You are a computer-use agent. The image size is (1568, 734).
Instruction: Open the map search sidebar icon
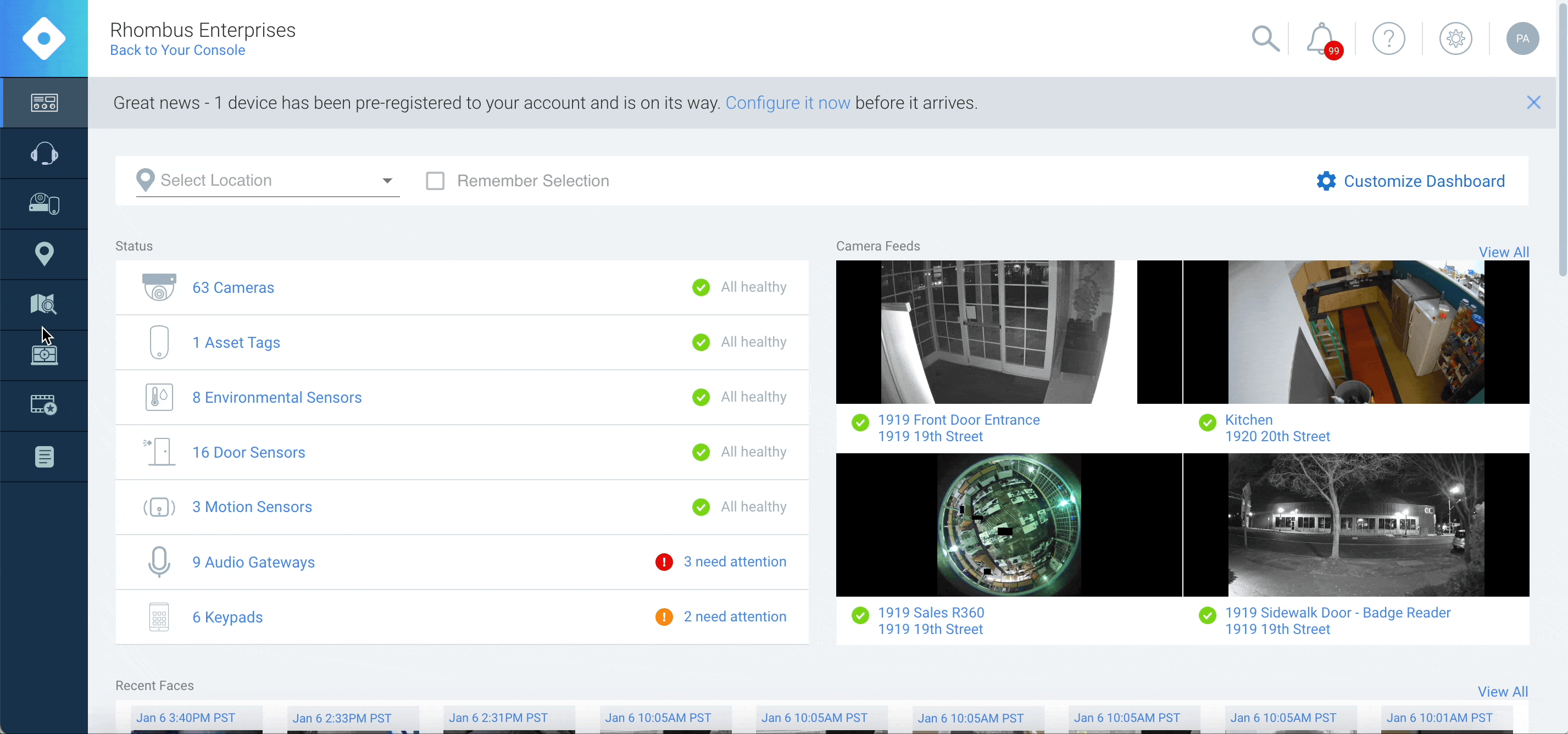(x=45, y=304)
